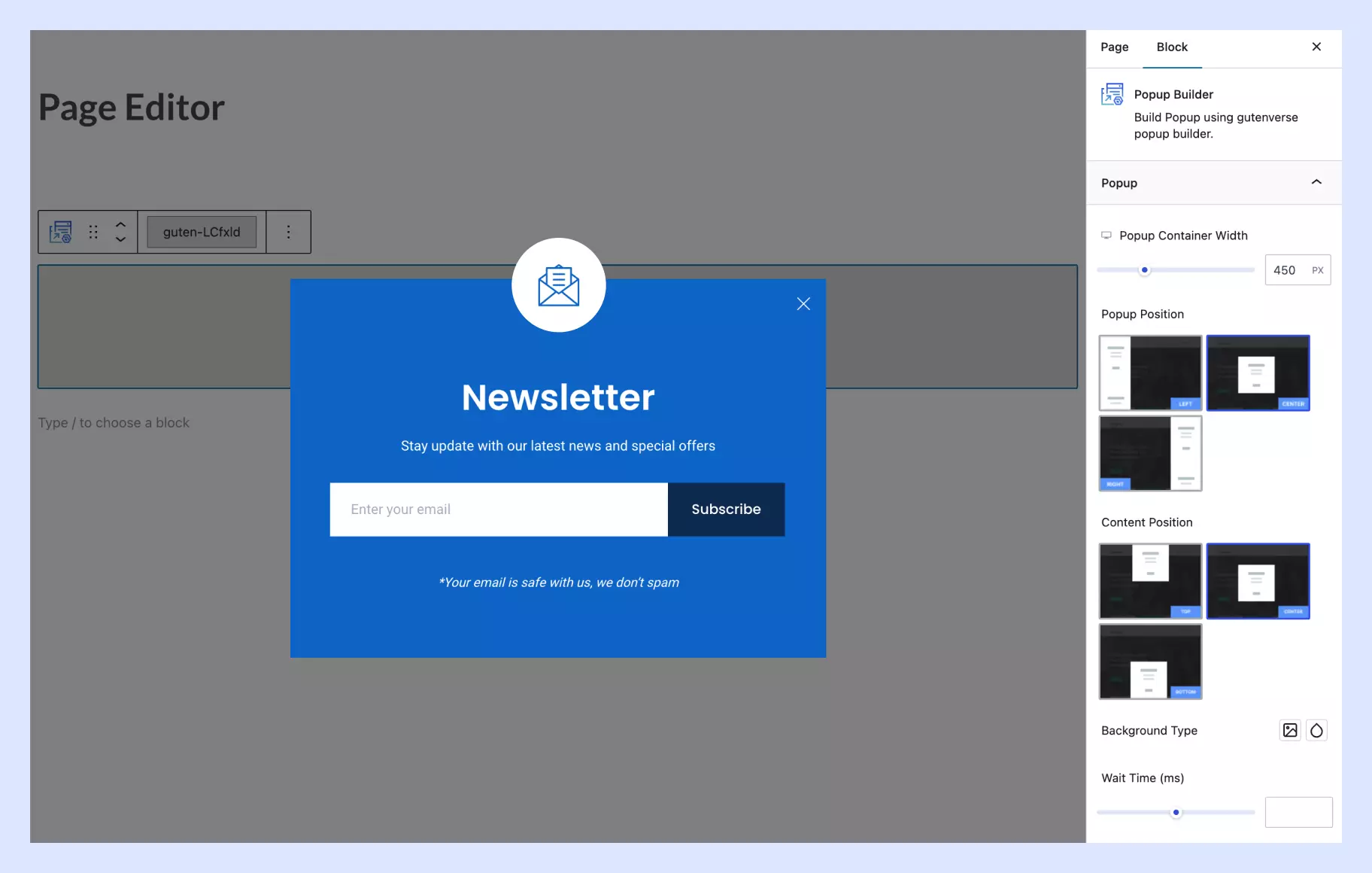The image size is (1372, 873).
Task: Set Popup Position to Left
Action: (x=1150, y=373)
